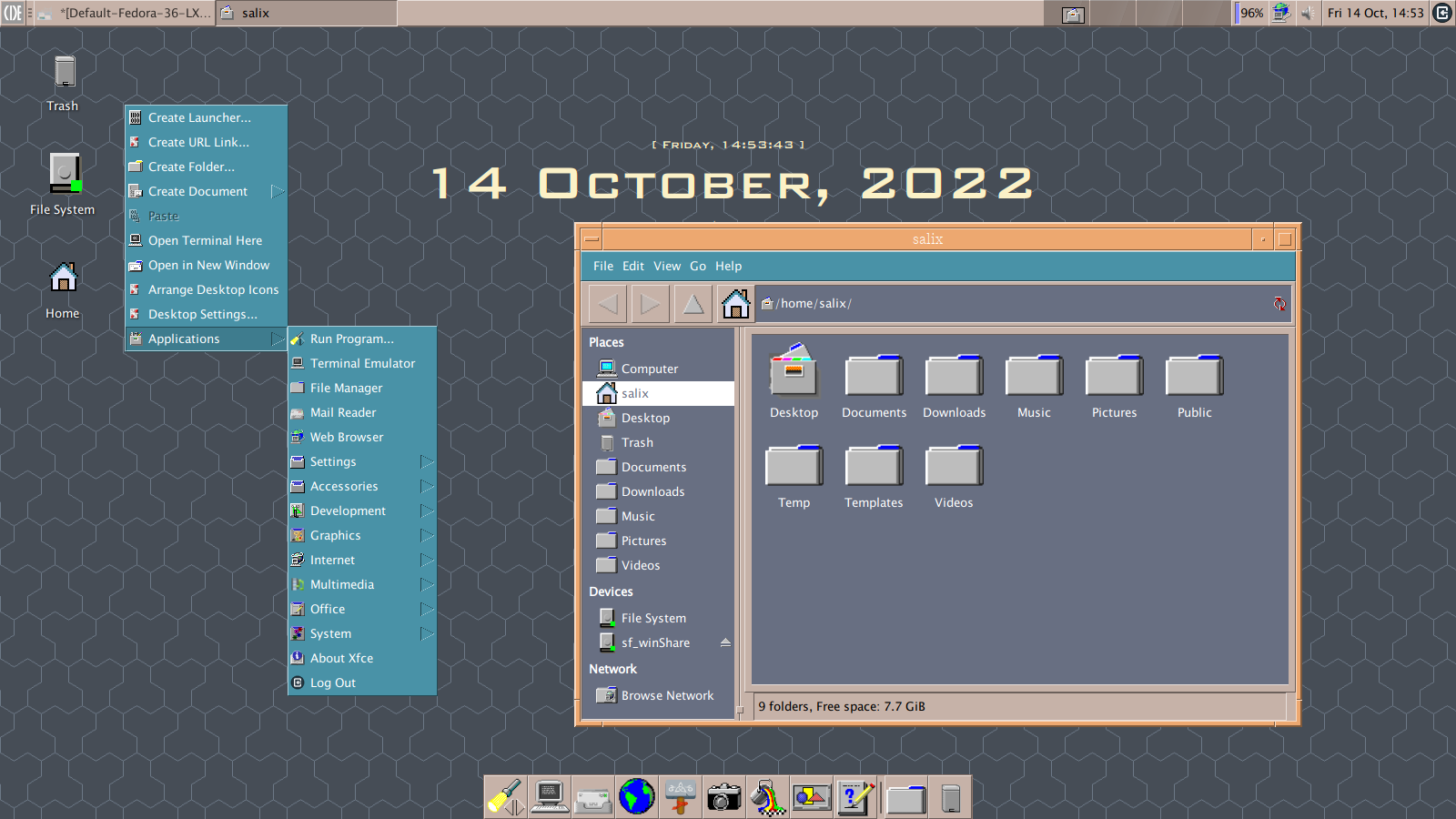Click the paint bucket icon in dock
The width and height of the screenshot is (1456, 819).
(768, 797)
